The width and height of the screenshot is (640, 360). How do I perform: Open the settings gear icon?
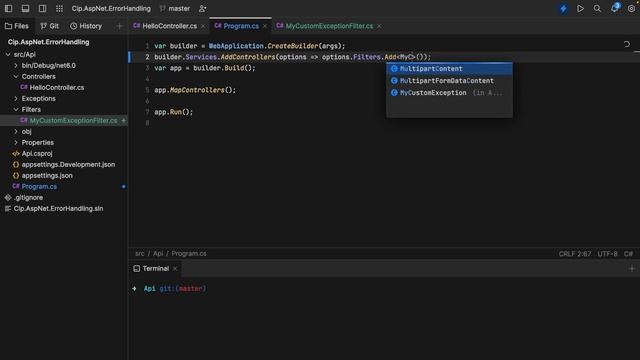pos(631,9)
